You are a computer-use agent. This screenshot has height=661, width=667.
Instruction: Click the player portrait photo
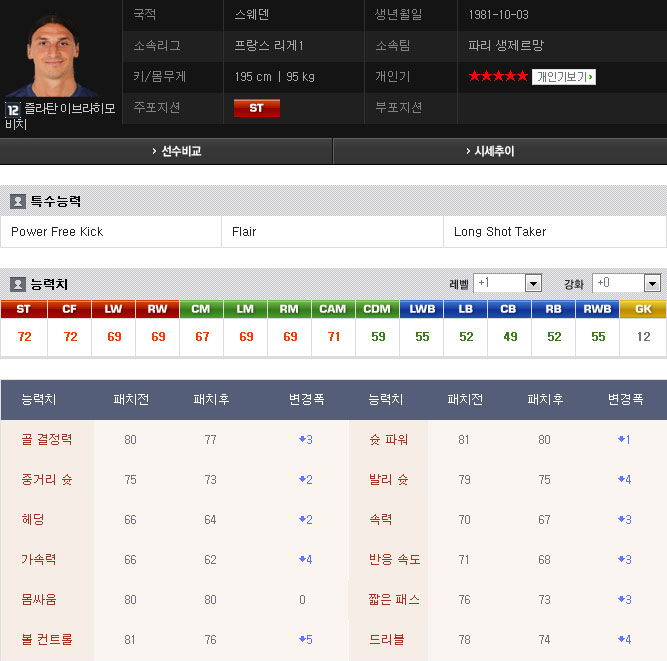pyautogui.click(x=53, y=54)
